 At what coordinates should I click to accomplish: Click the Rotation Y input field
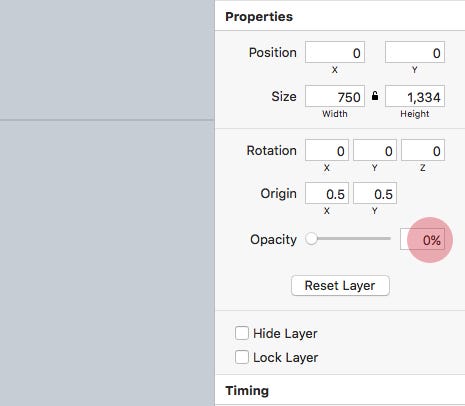[x=375, y=150]
